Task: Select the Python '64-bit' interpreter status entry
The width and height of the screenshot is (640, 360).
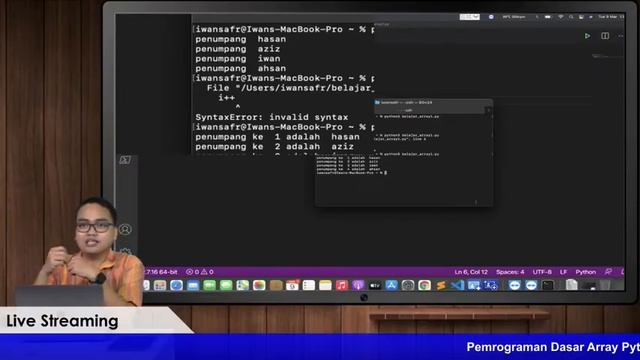Action: [x=162, y=272]
